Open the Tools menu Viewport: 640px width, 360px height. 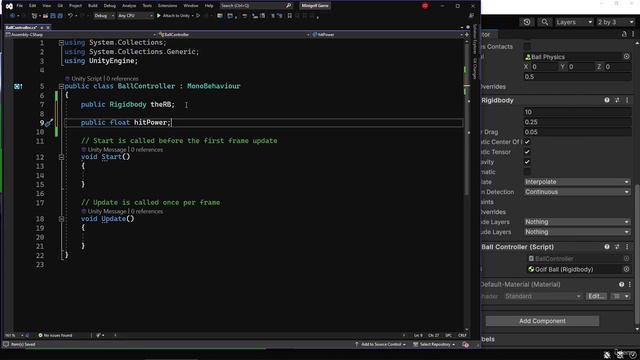coord(147,6)
